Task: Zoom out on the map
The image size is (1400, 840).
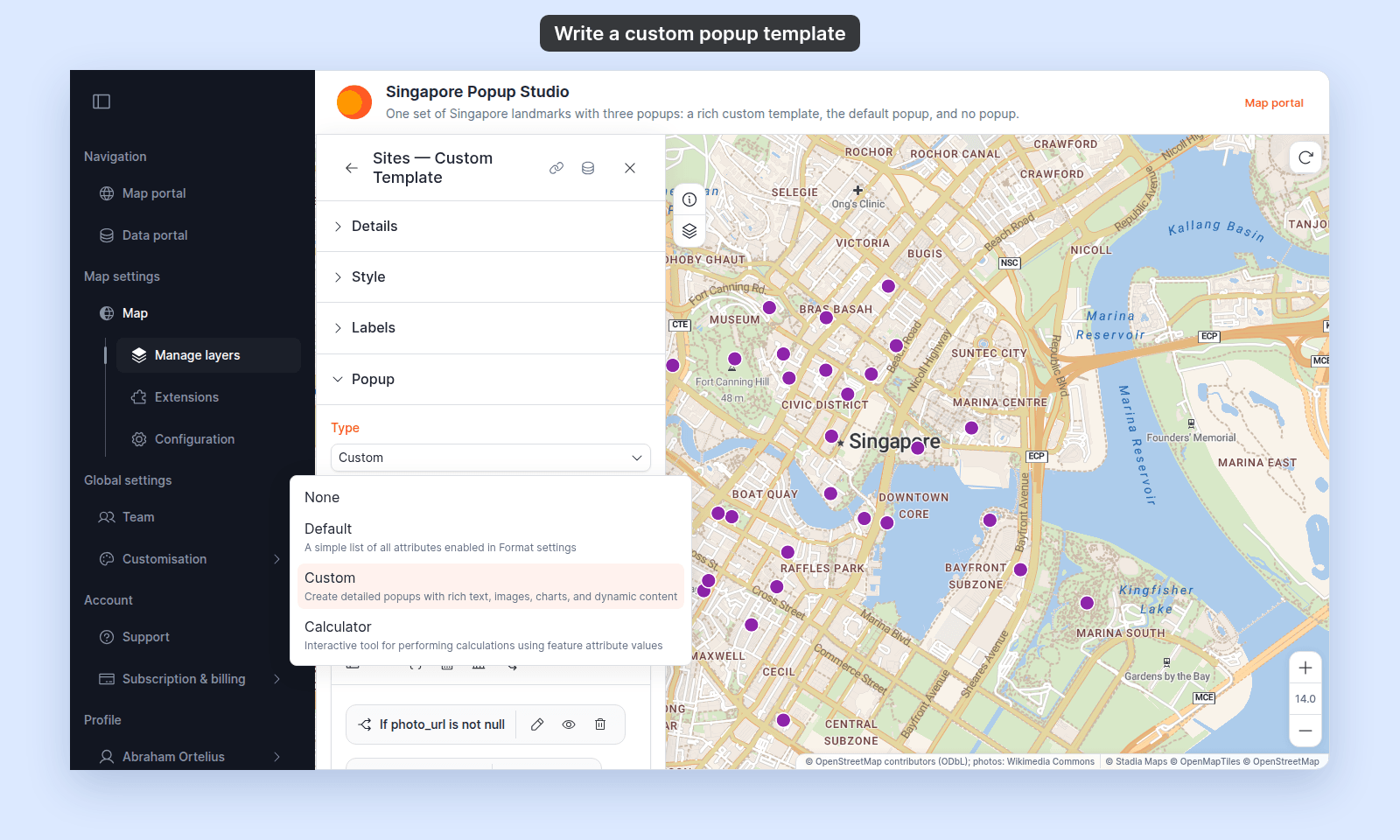Action: 1305,731
